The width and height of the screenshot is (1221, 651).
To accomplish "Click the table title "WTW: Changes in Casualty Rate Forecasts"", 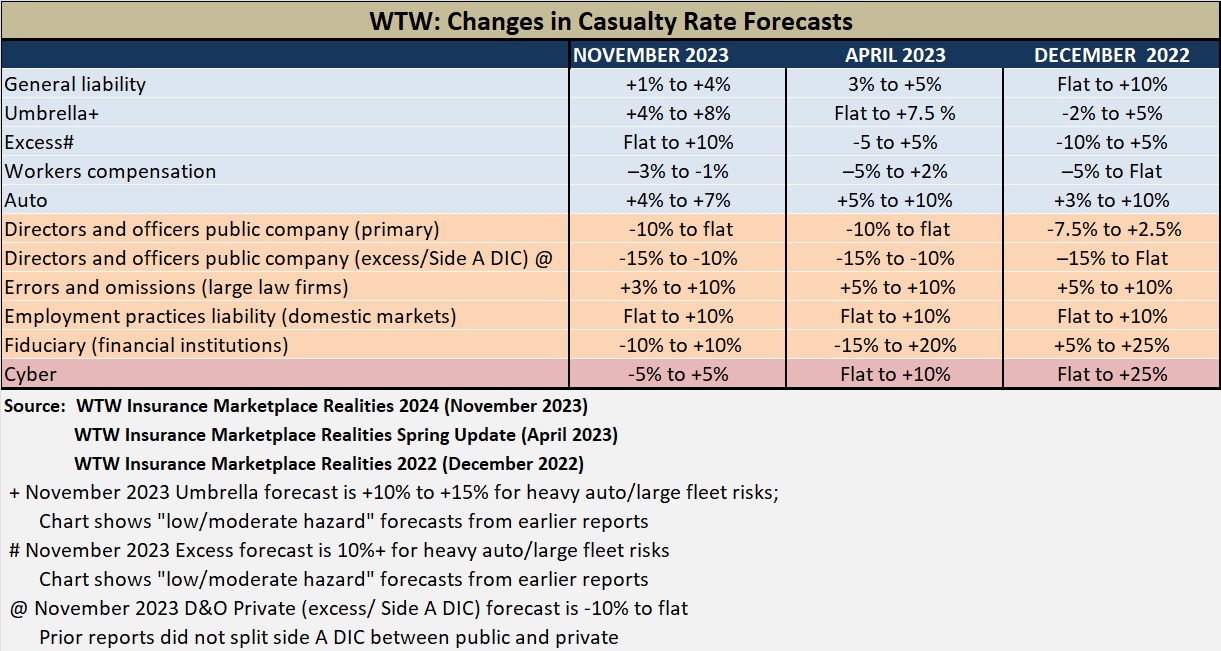I will 610,20.
